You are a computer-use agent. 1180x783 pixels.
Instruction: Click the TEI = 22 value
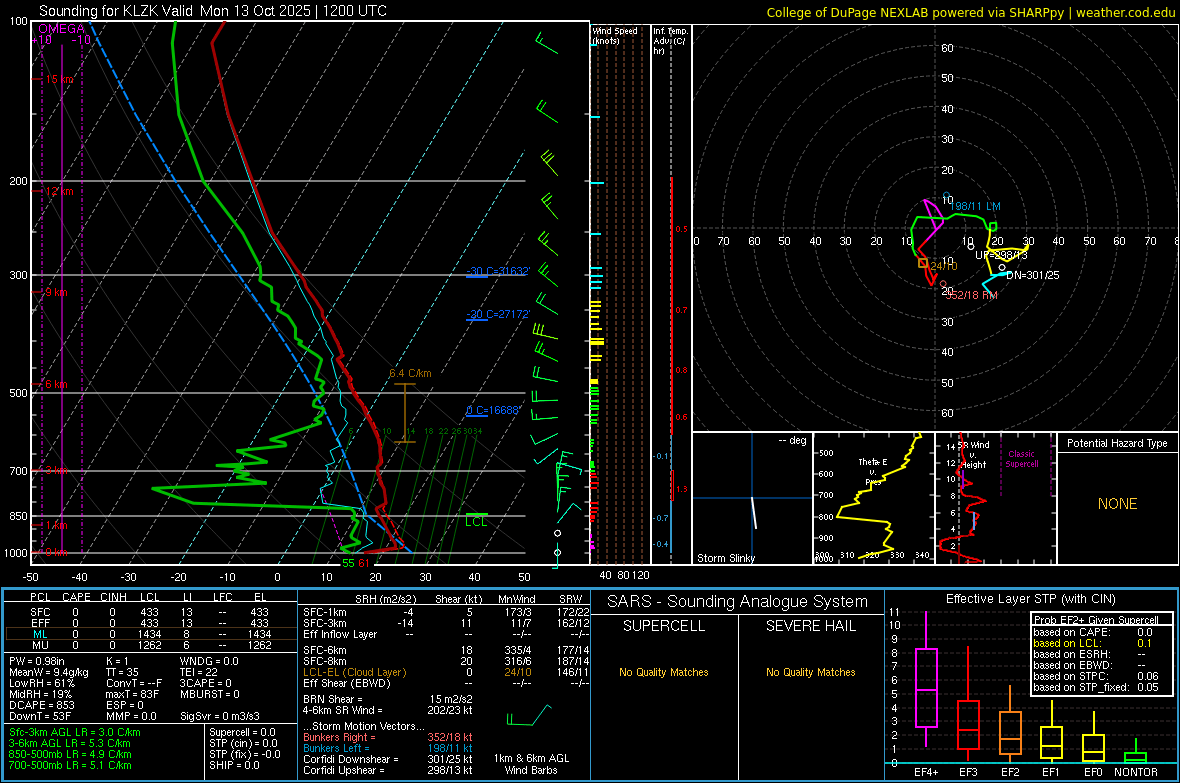(x=199, y=672)
